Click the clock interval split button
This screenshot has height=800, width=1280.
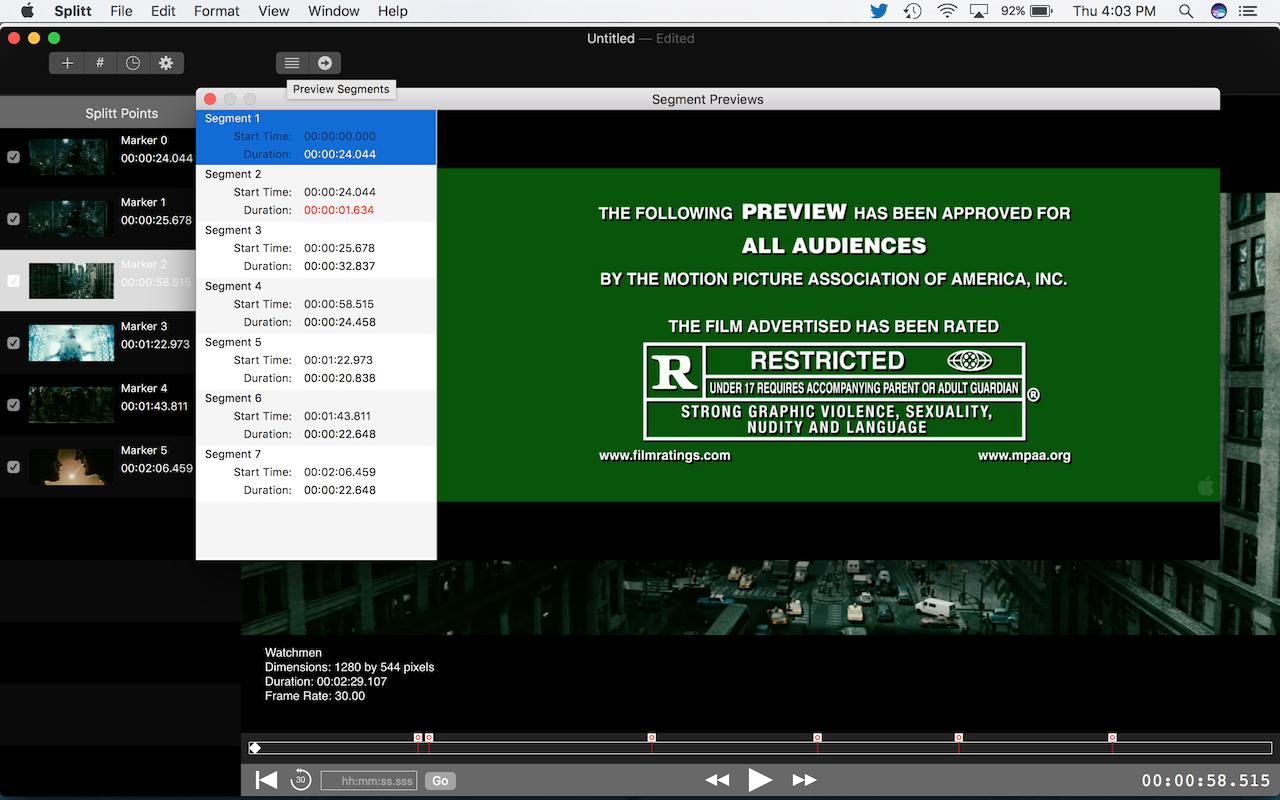[x=133, y=63]
